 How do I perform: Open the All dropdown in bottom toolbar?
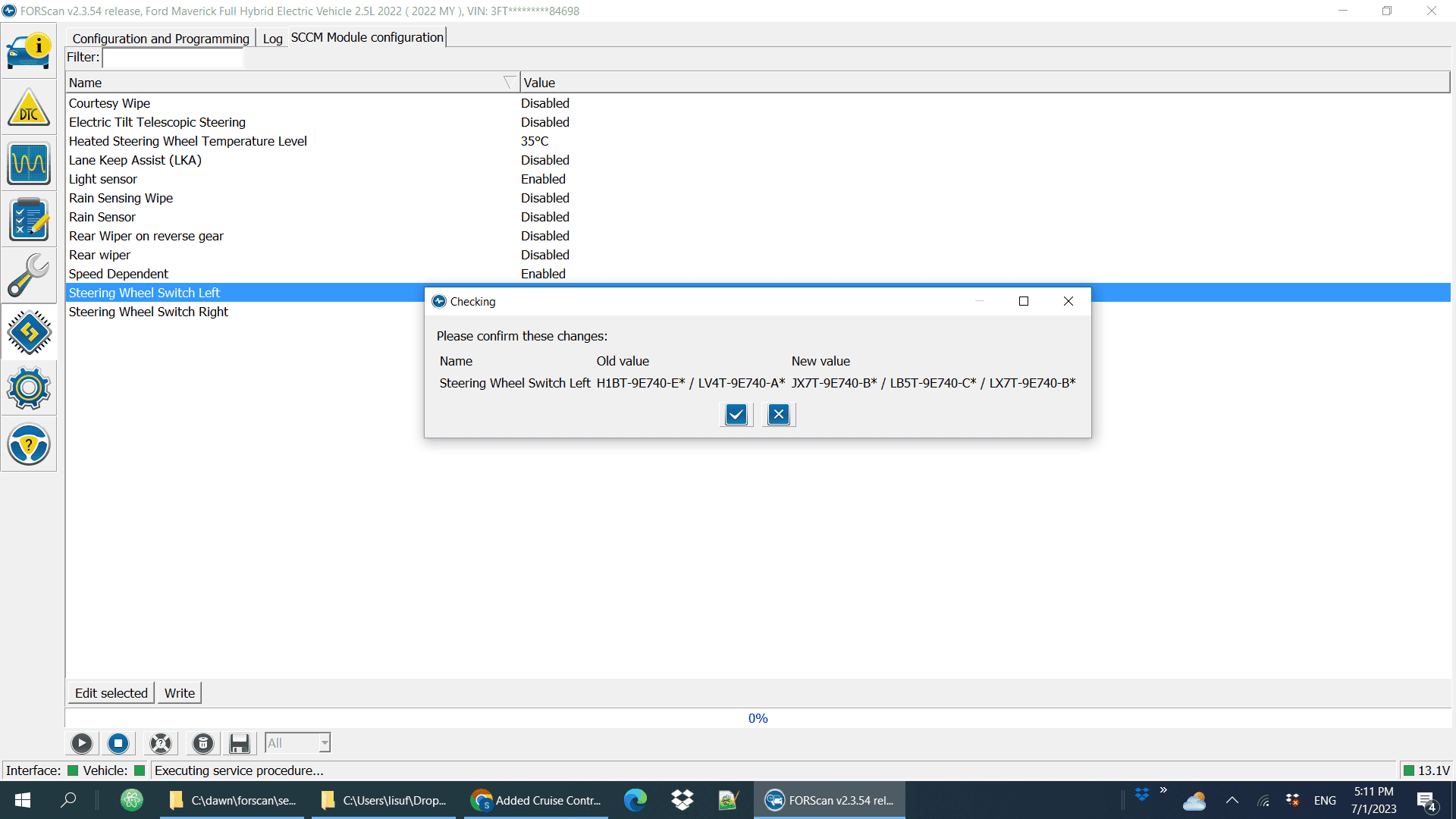click(298, 743)
